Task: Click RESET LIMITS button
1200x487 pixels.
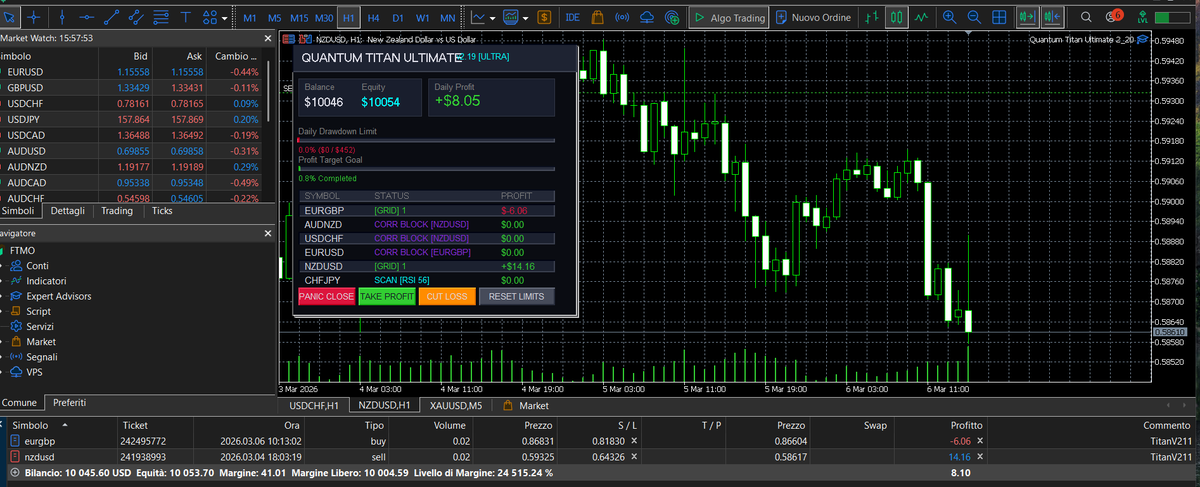Action: (517, 297)
